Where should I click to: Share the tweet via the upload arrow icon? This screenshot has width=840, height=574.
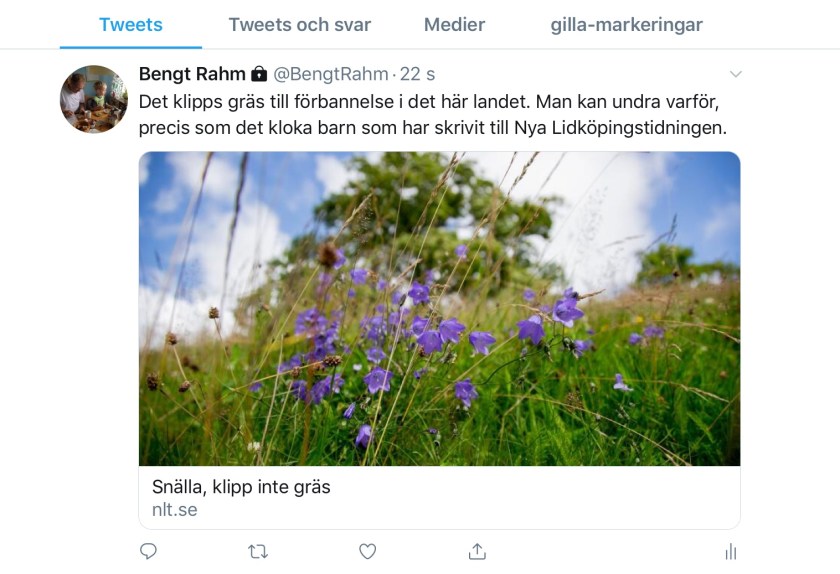click(477, 551)
